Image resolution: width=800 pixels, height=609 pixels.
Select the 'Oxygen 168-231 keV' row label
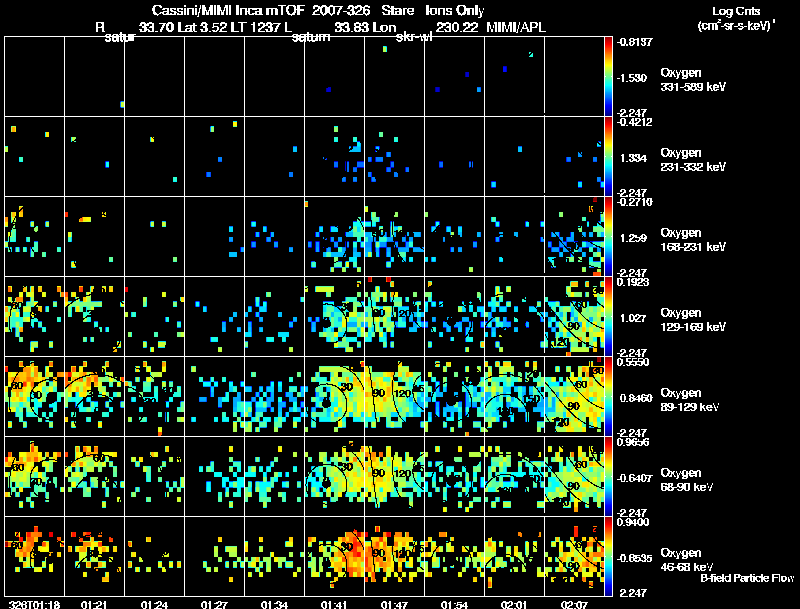click(693, 240)
